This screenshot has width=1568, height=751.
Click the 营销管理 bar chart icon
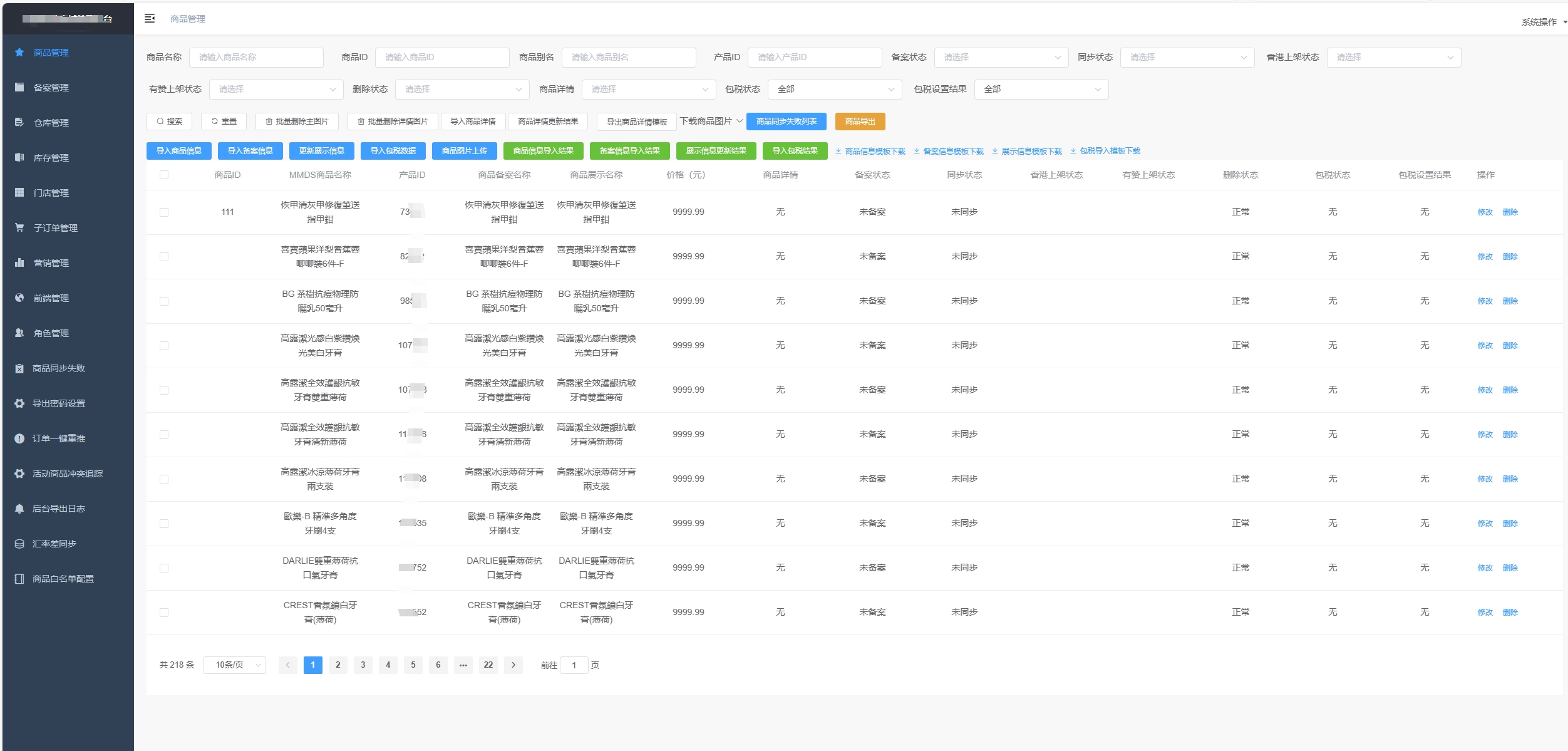[x=19, y=262]
